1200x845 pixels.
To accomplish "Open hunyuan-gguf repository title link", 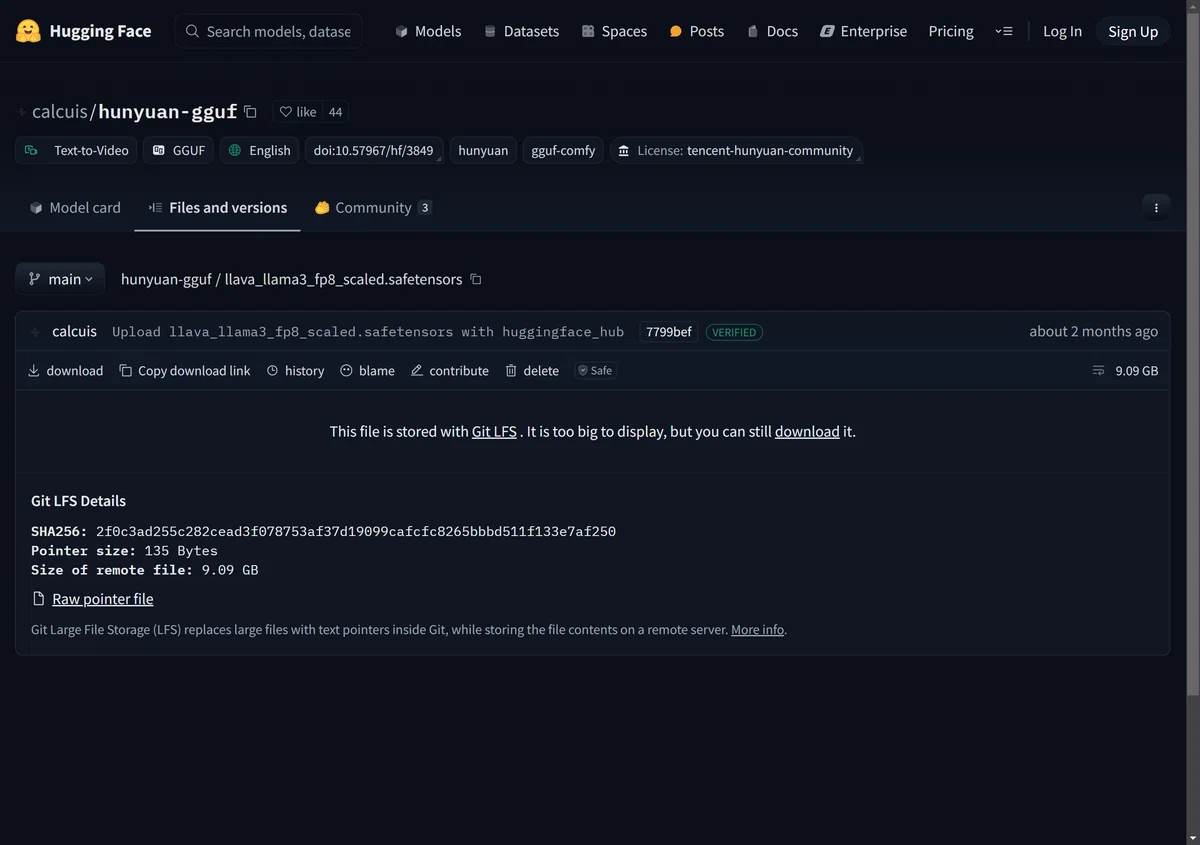I will (168, 112).
